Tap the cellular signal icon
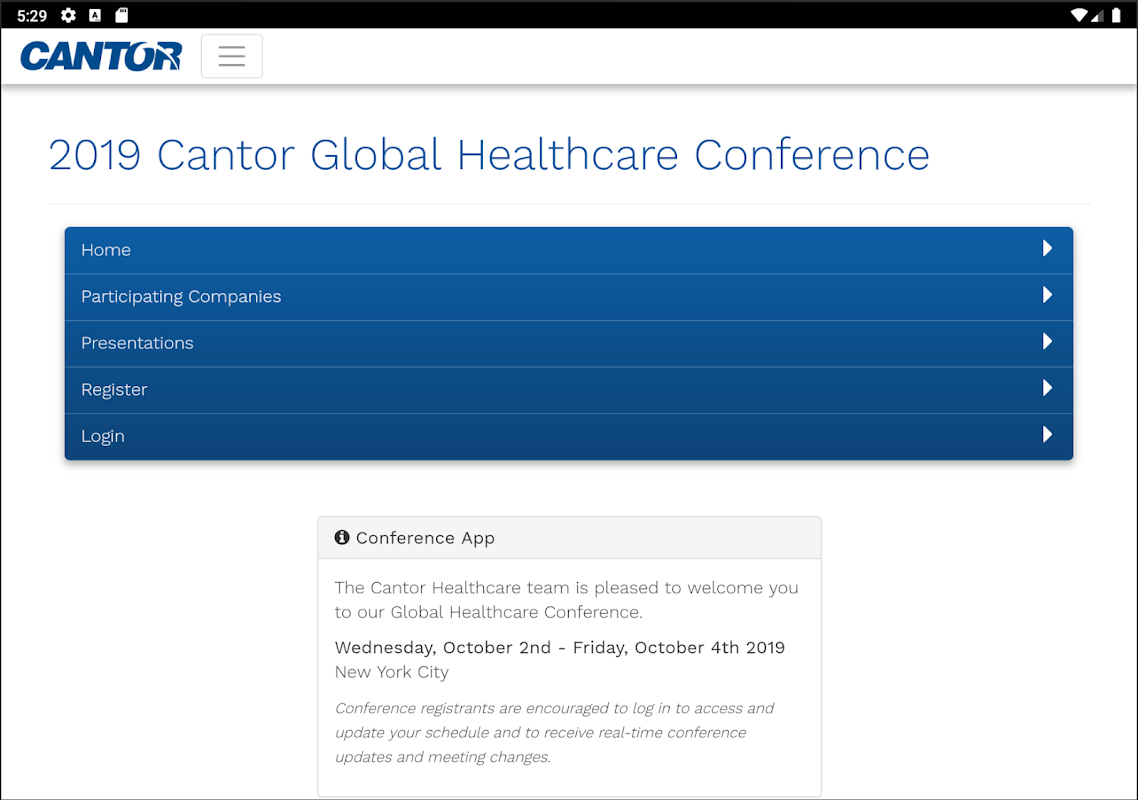 tap(1097, 15)
